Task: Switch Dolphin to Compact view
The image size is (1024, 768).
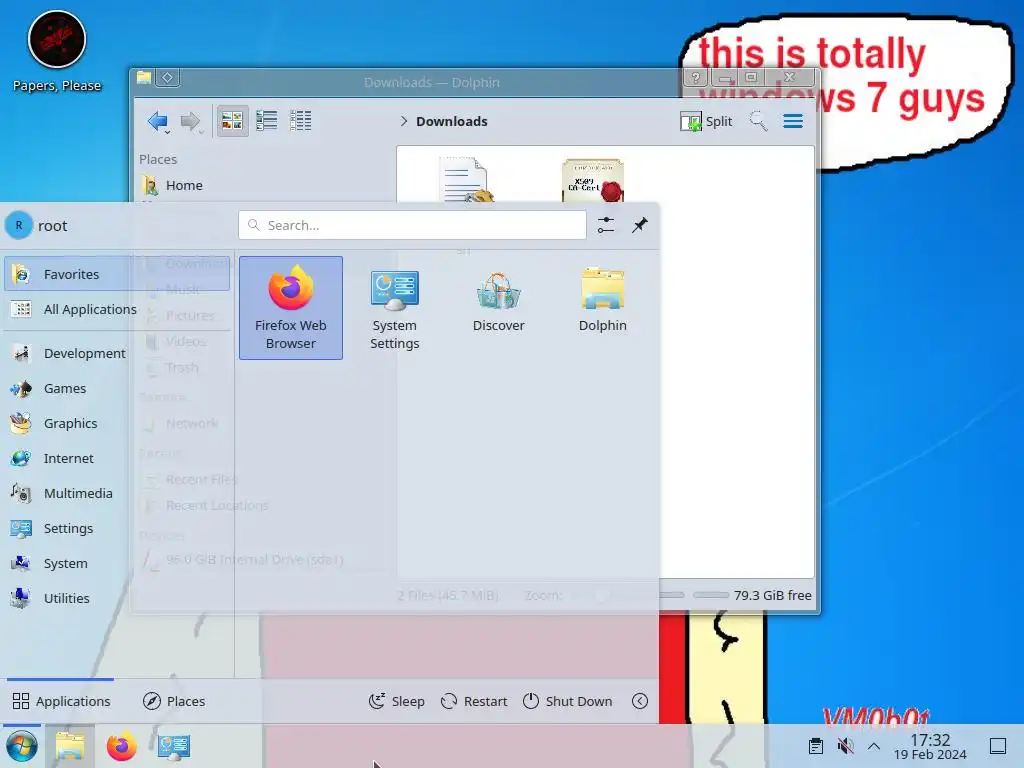Action: tap(266, 121)
